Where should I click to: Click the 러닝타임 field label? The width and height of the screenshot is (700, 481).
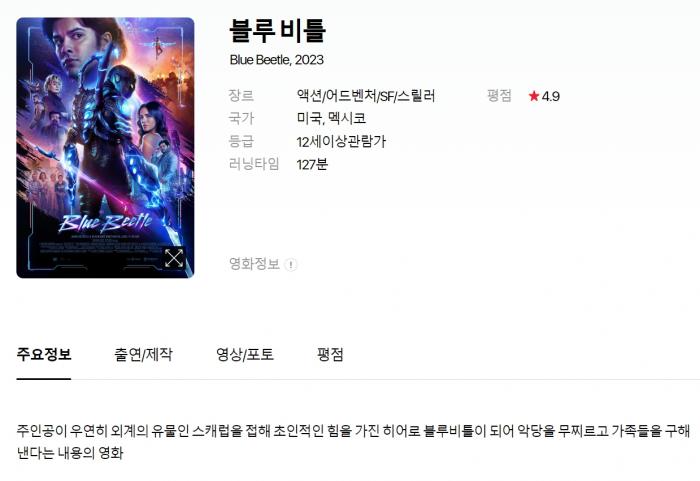[254, 164]
